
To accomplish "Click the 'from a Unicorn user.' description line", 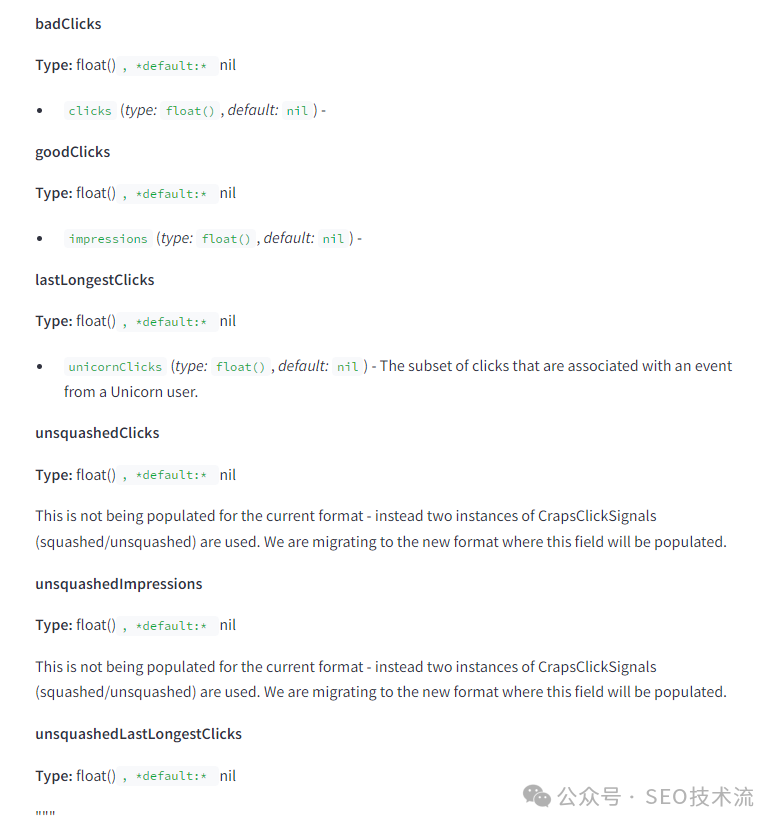I will 131,392.
